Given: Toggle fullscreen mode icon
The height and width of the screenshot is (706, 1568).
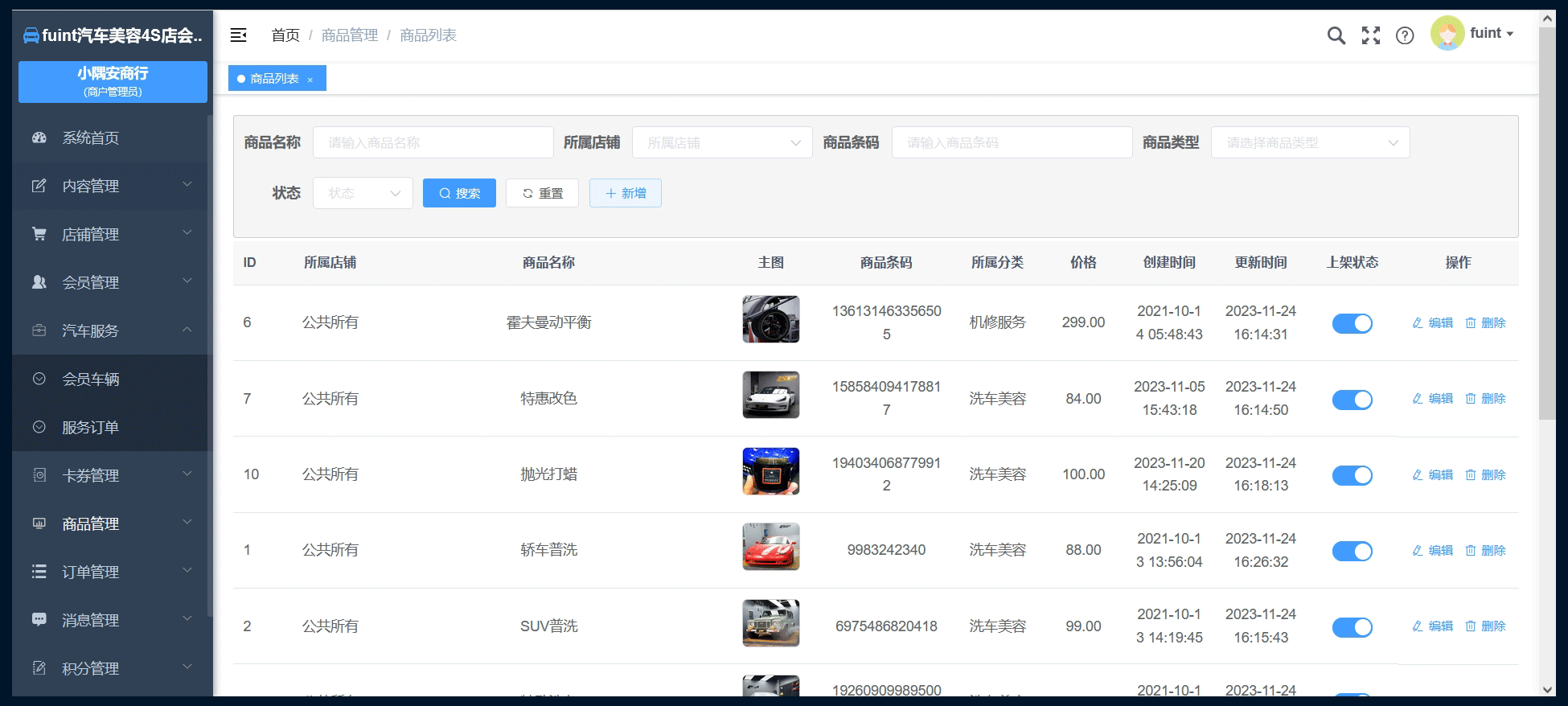Looking at the screenshot, I should click(x=1370, y=35).
